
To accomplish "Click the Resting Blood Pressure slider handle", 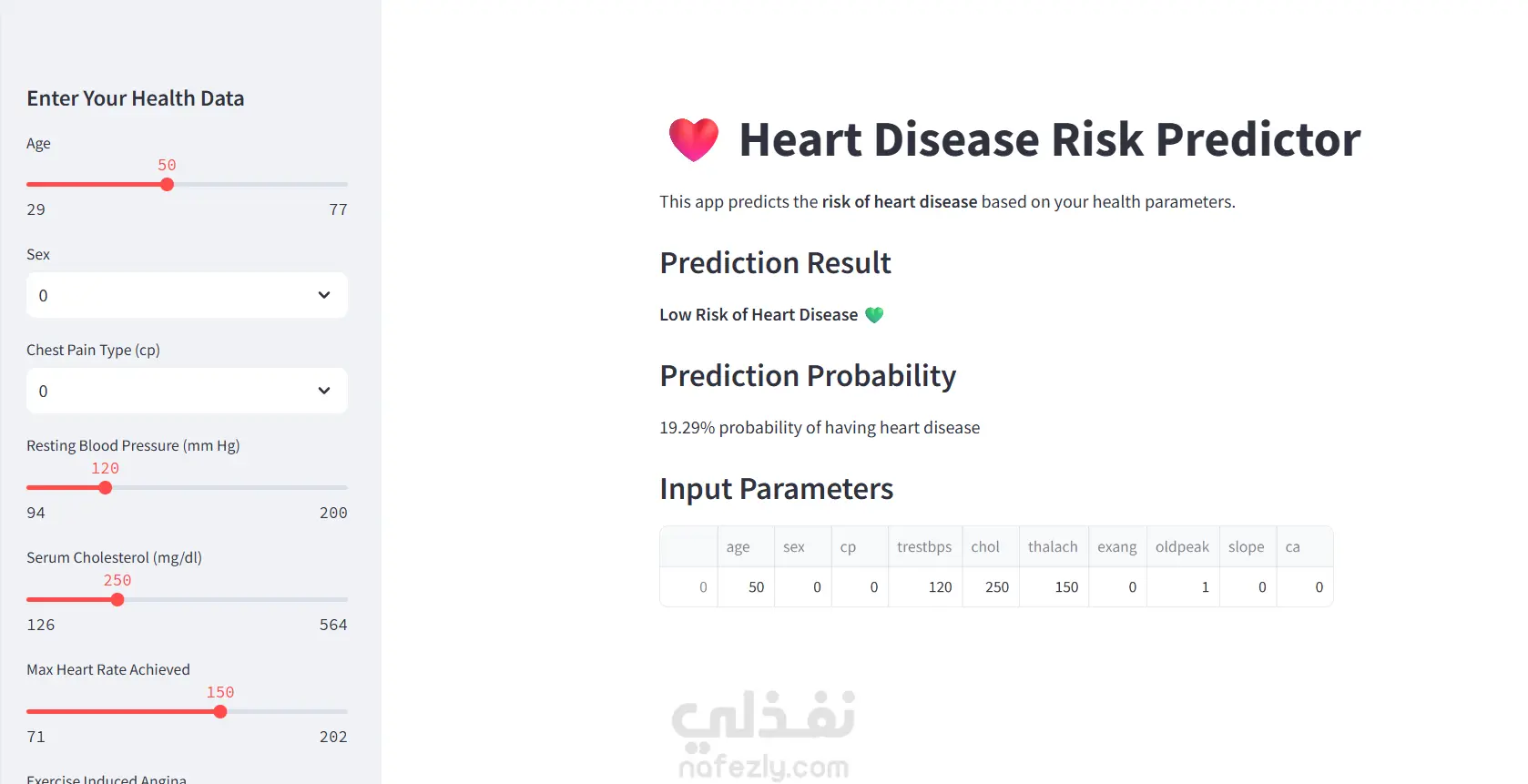I will (x=105, y=488).
